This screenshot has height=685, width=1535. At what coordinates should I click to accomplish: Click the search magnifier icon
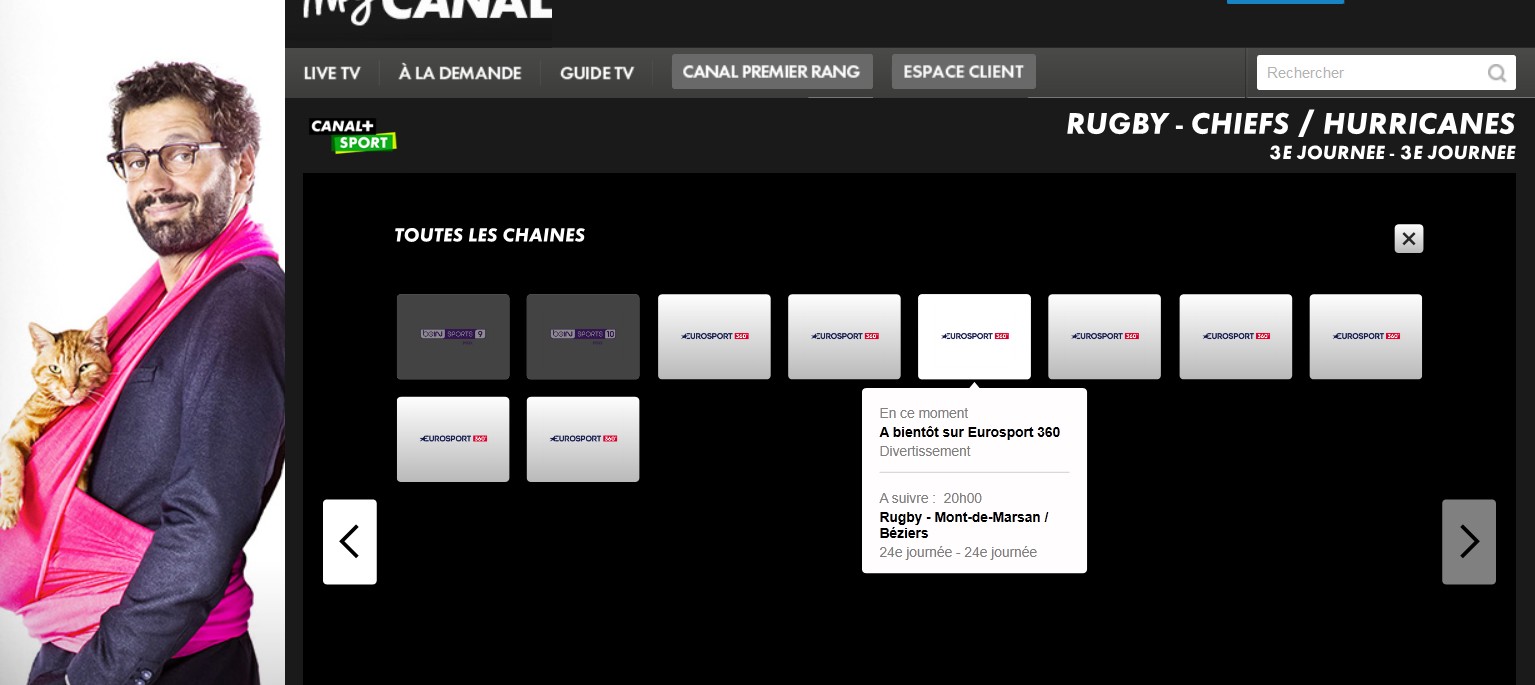click(x=1496, y=73)
